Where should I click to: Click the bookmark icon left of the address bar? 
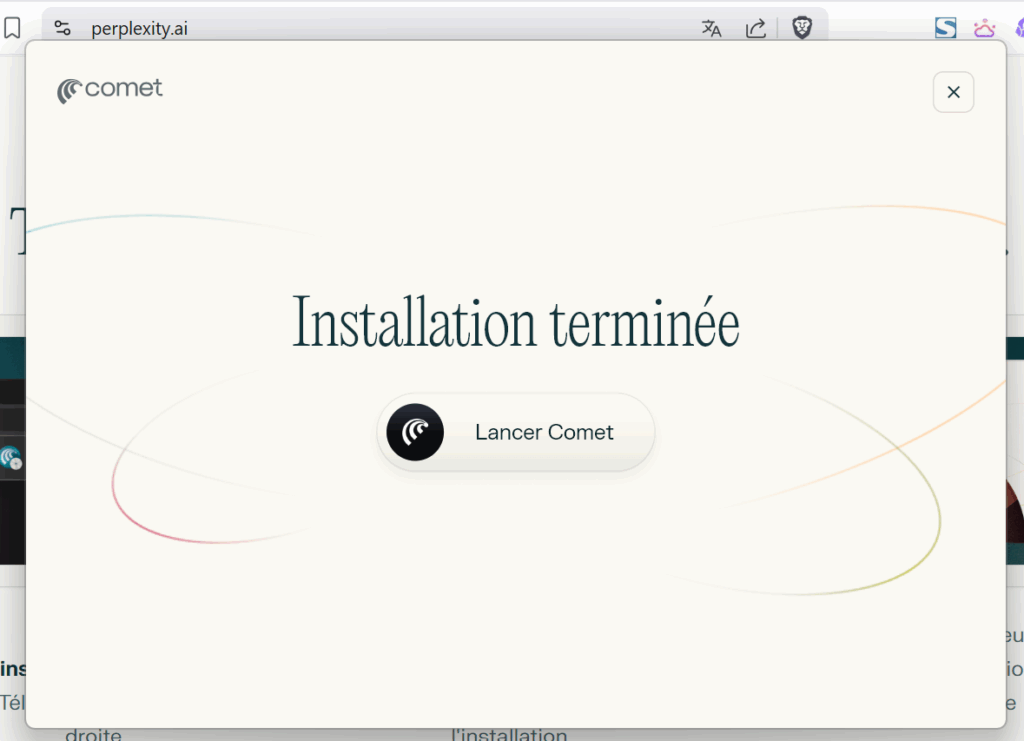(12, 28)
